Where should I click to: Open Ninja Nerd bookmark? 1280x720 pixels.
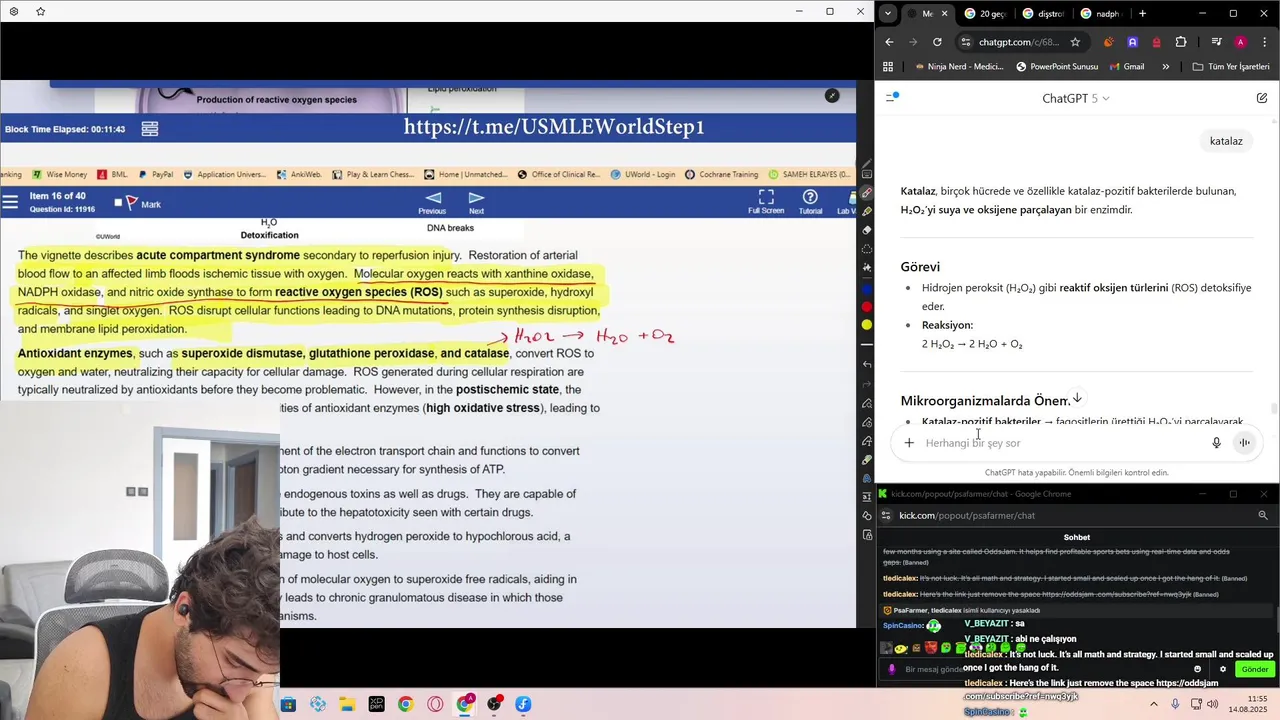958,67
